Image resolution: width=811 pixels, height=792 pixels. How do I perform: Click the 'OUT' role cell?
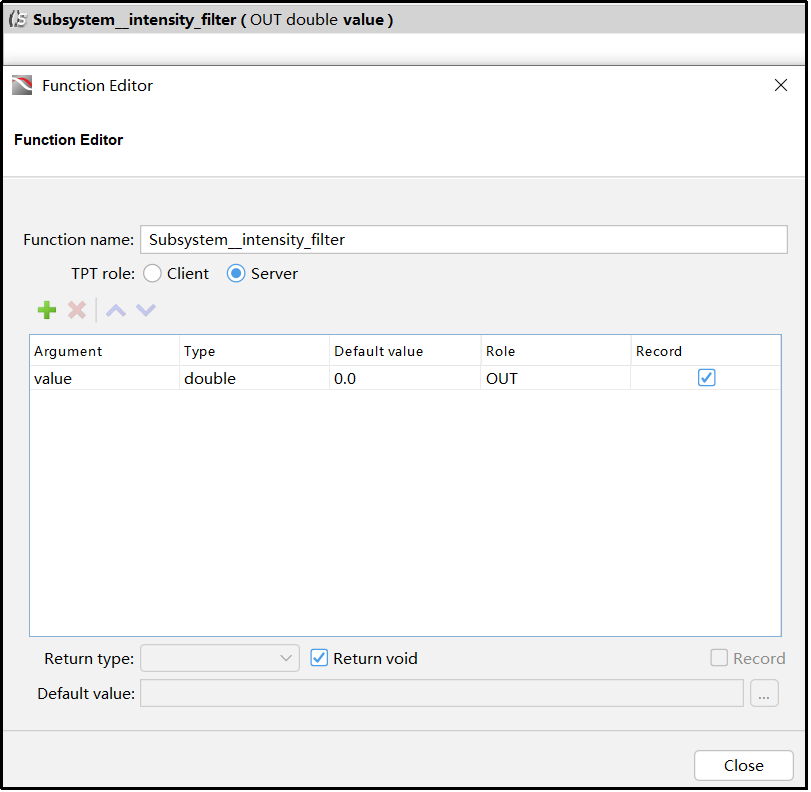(556, 379)
